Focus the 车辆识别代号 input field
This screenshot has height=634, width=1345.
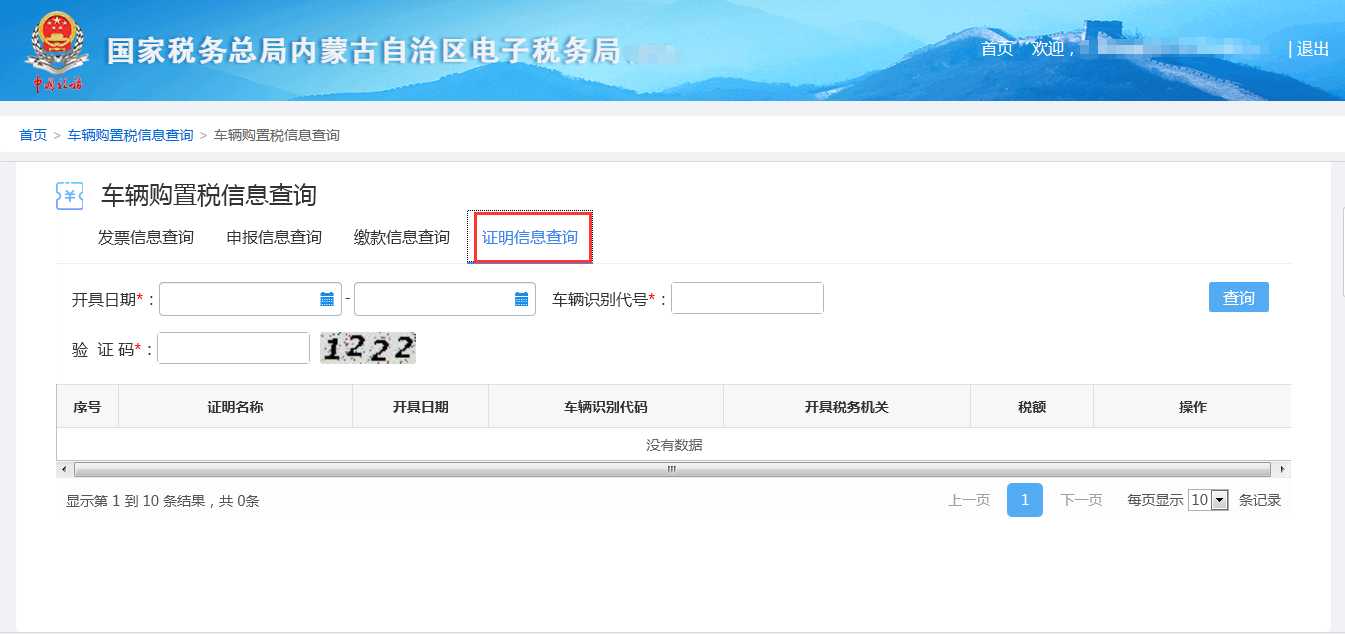(x=747, y=298)
